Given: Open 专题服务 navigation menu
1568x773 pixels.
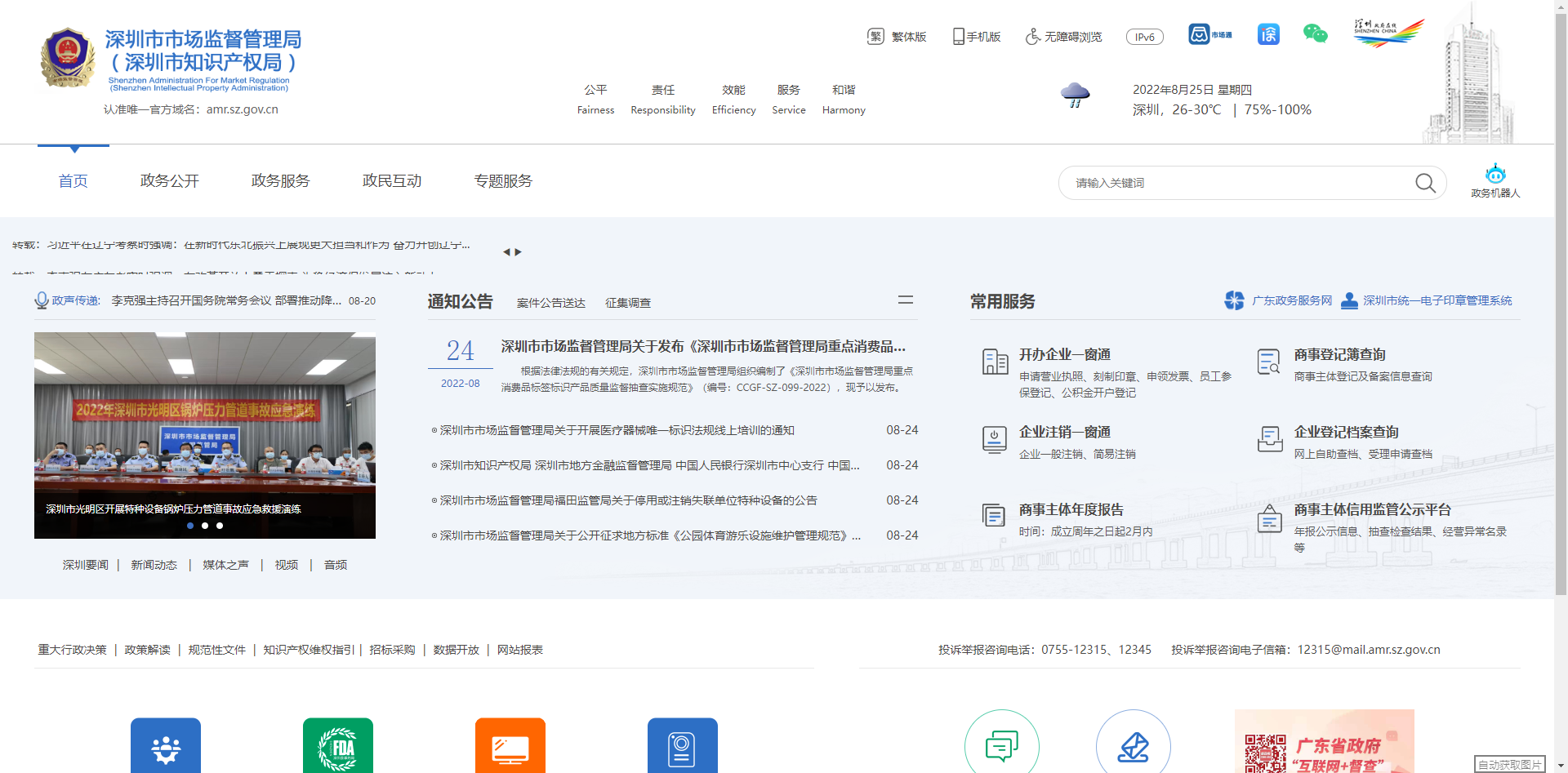Looking at the screenshot, I should tap(503, 180).
